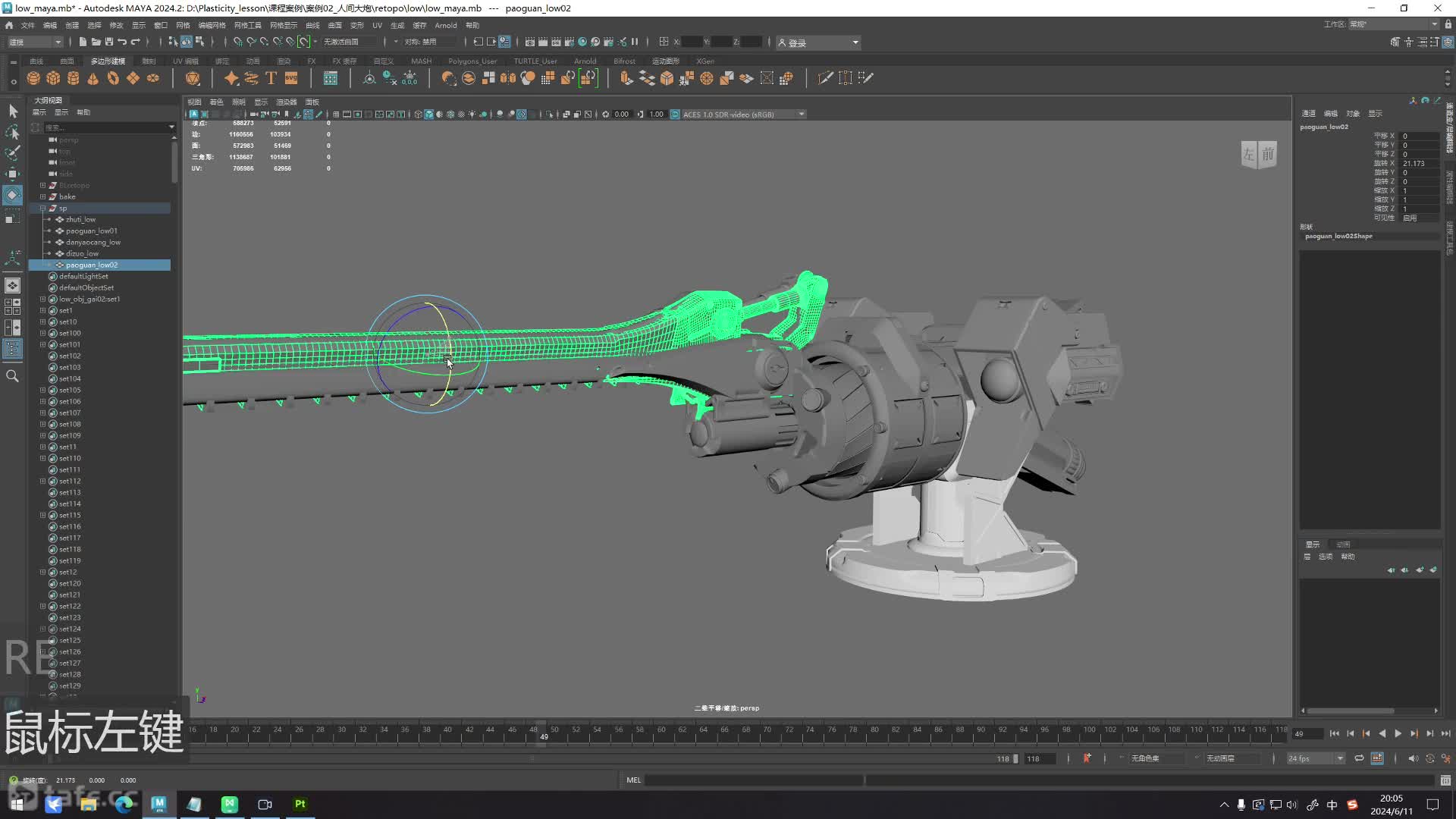The image size is (1456, 819).
Task: Toggle loop playback icon
Action: tap(1359, 758)
